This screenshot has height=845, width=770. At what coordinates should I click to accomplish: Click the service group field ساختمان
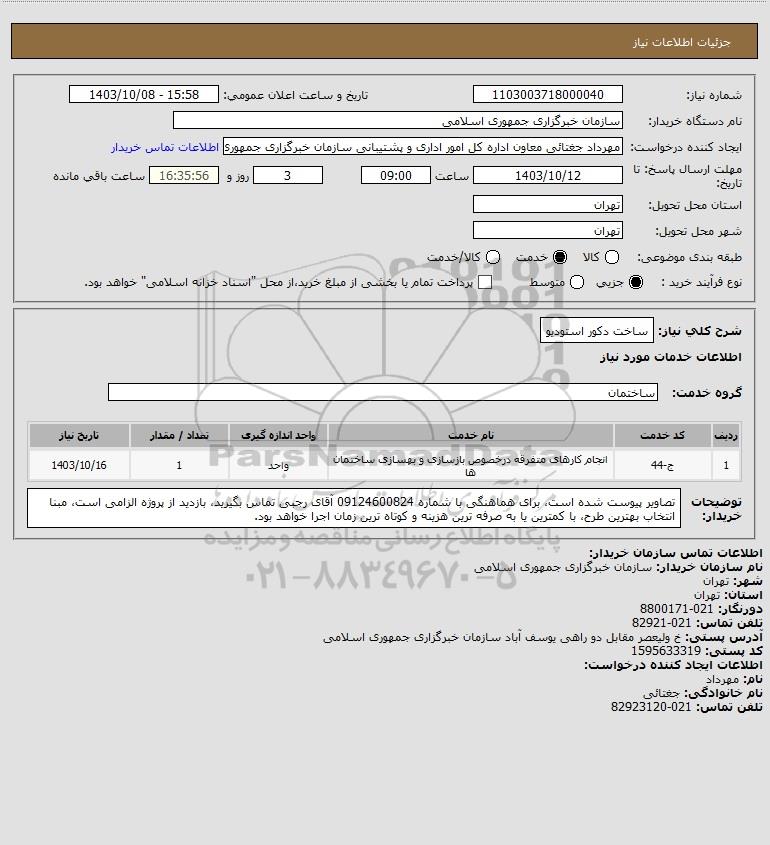click(383, 392)
